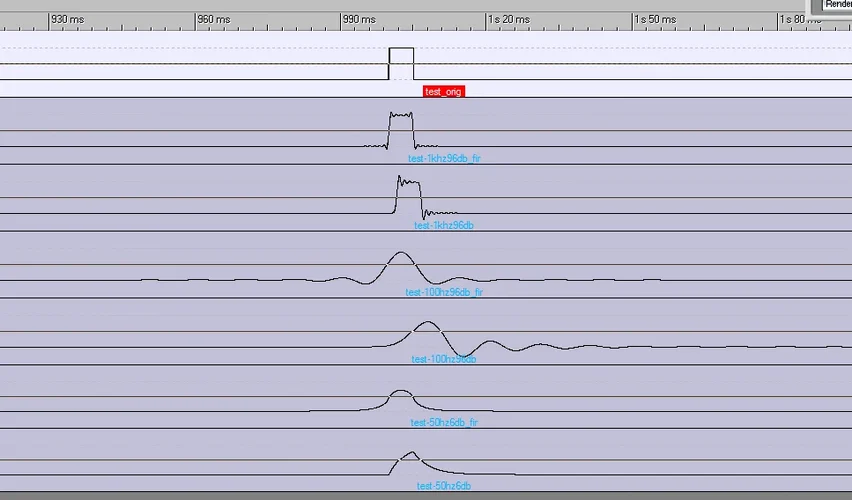Select the test-100hz96db track label
852x500 pixels.
point(444,359)
